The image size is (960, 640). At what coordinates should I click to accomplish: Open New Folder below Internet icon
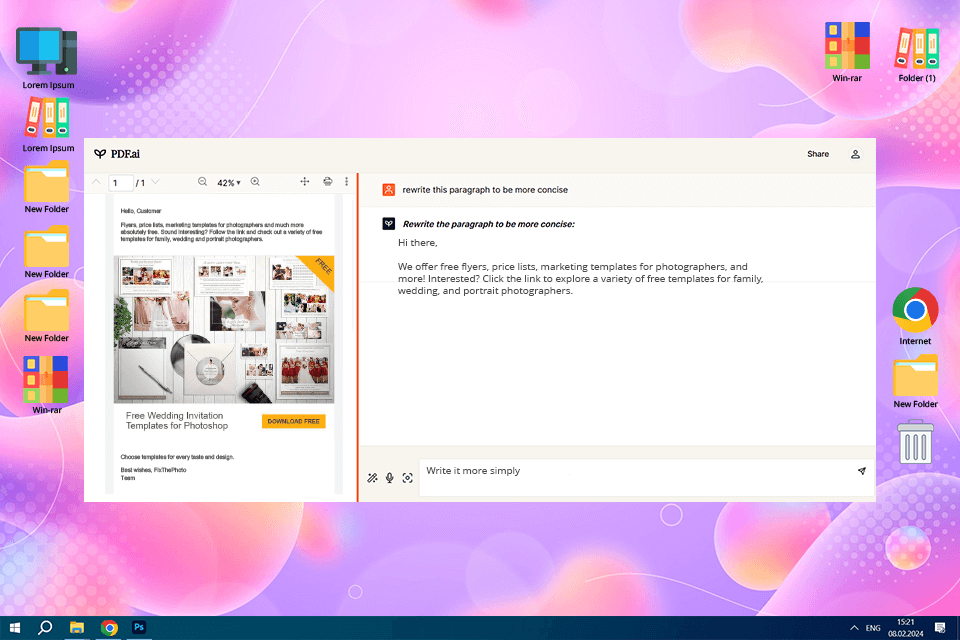(915, 382)
